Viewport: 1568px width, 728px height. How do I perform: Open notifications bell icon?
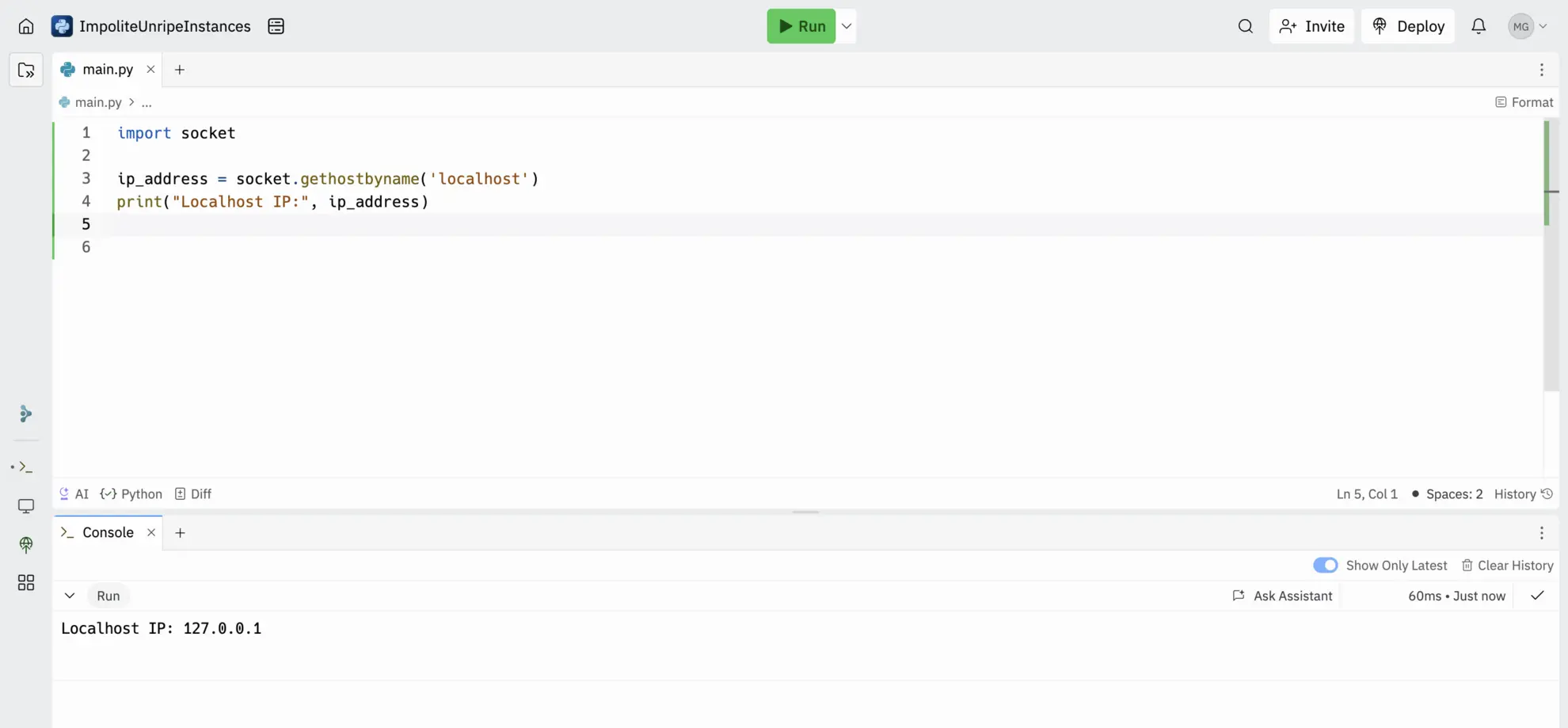pyautogui.click(x=1479, y=26)
